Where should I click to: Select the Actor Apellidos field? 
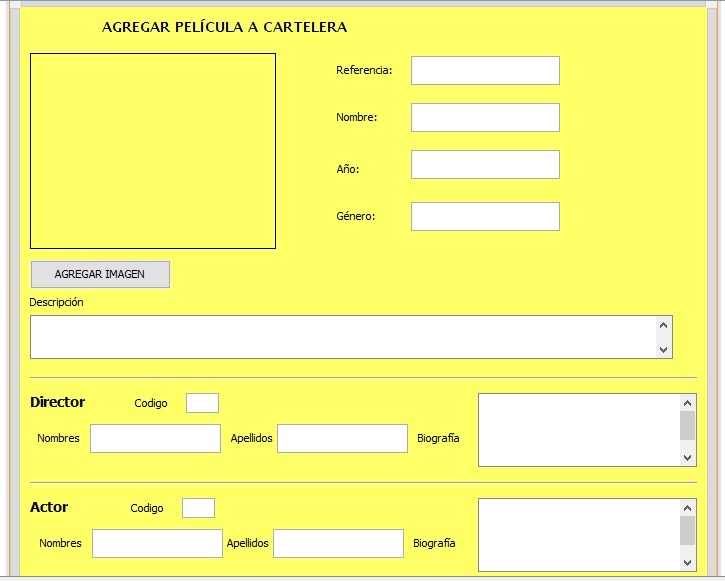[338, 544]
